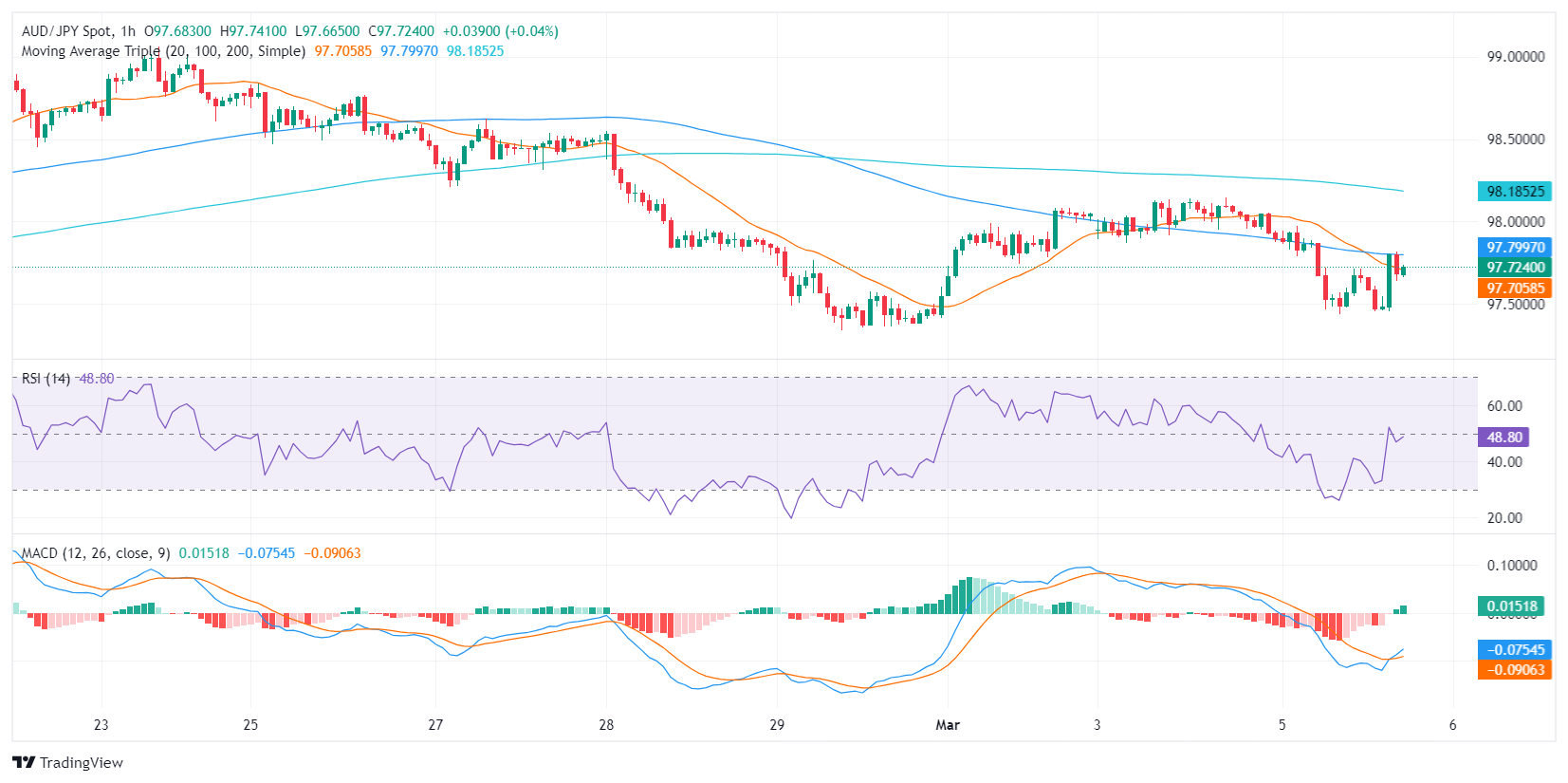Select the green 97.72400 current price tag

coord(1515,268)
